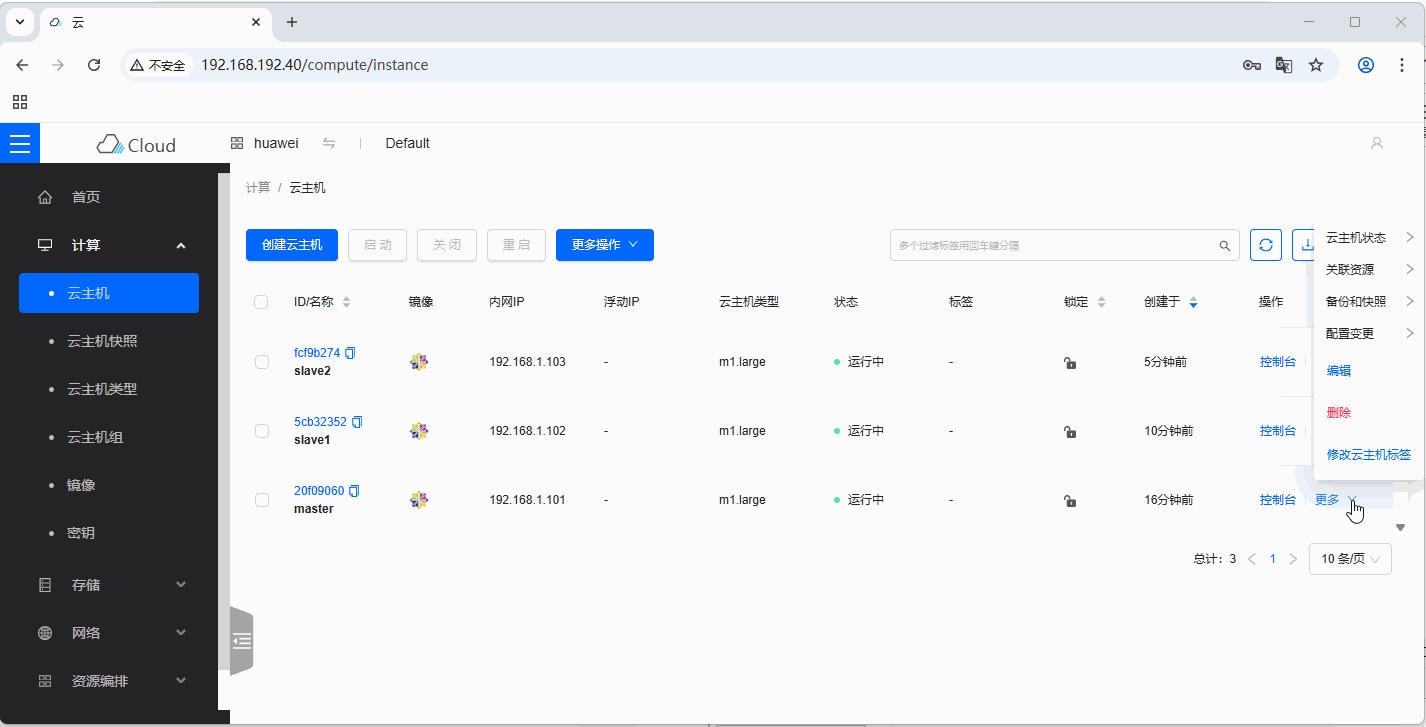Click the 重启 button

point(516,245)
